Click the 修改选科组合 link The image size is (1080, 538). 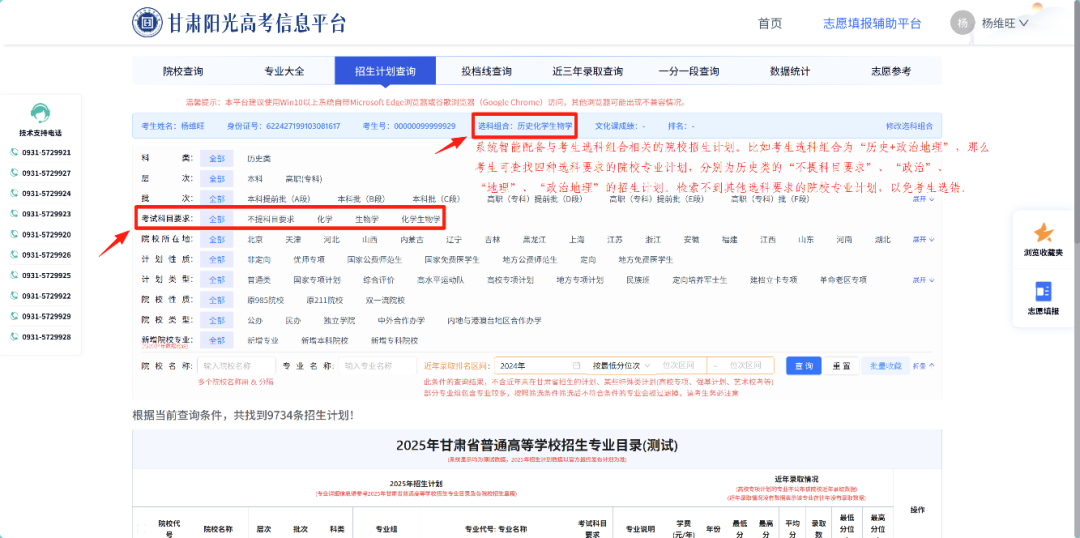pos(908,126)
